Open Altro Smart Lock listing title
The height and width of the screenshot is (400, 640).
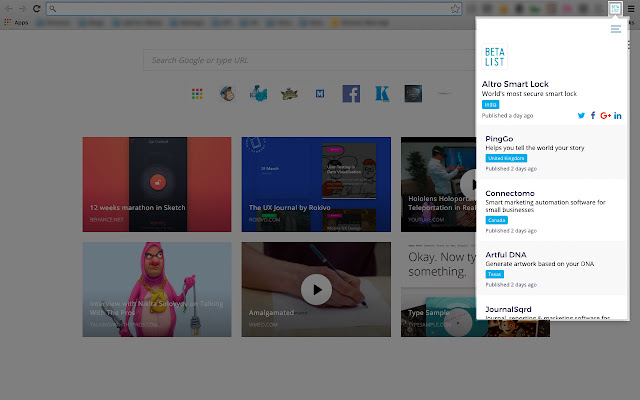(515, 84)
